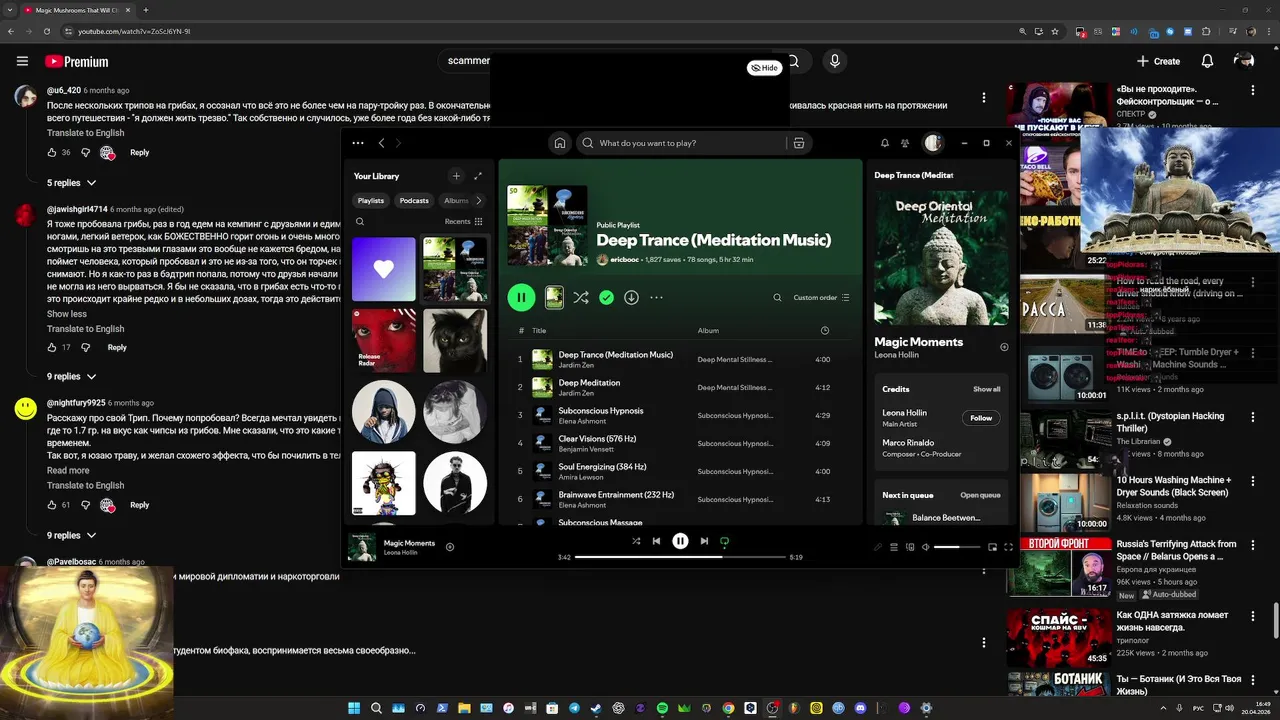Open a new browser tab

145,10
